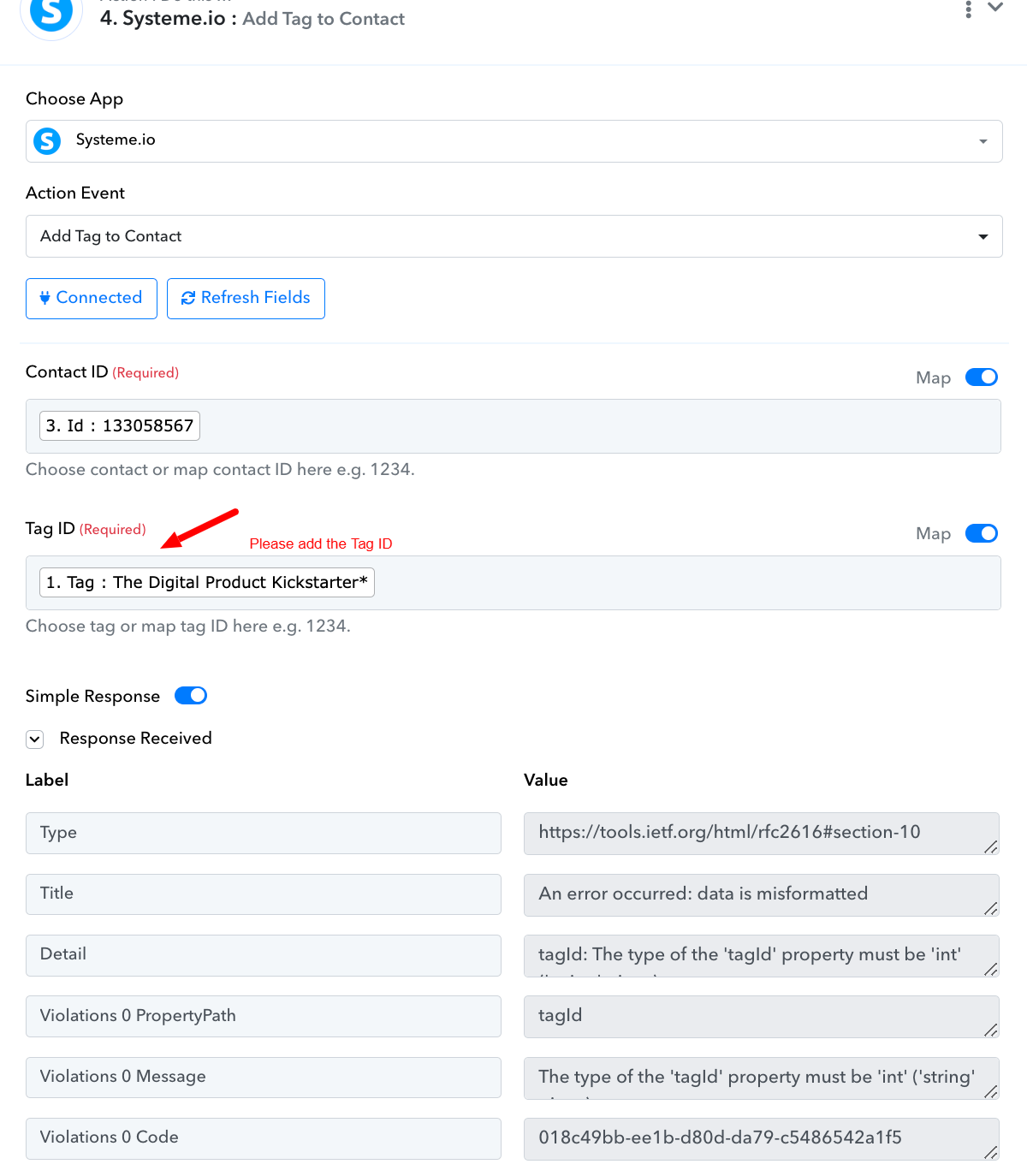Click the Systeme.io icon in Choose App
Screen dimensions: 1027x1176
[x=47, y=140]
